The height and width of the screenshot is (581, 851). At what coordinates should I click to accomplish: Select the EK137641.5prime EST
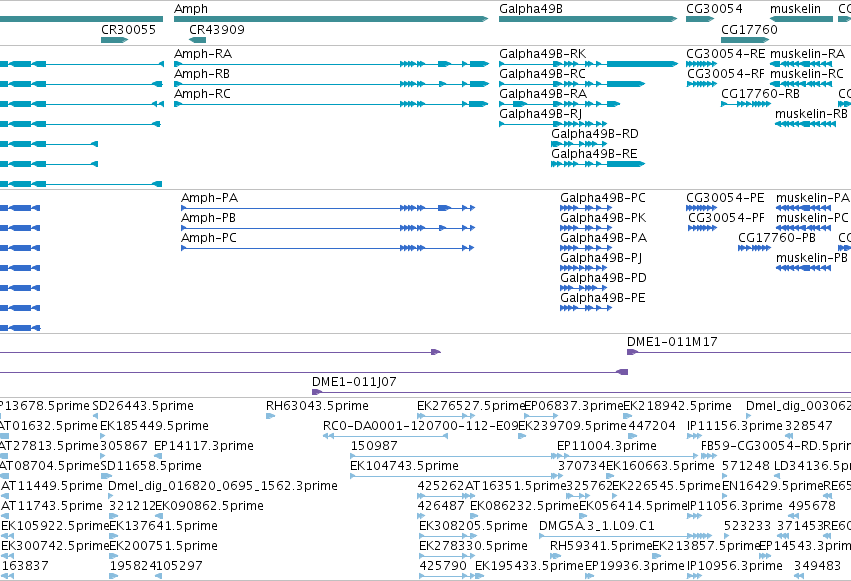click(x=114, y=536)
